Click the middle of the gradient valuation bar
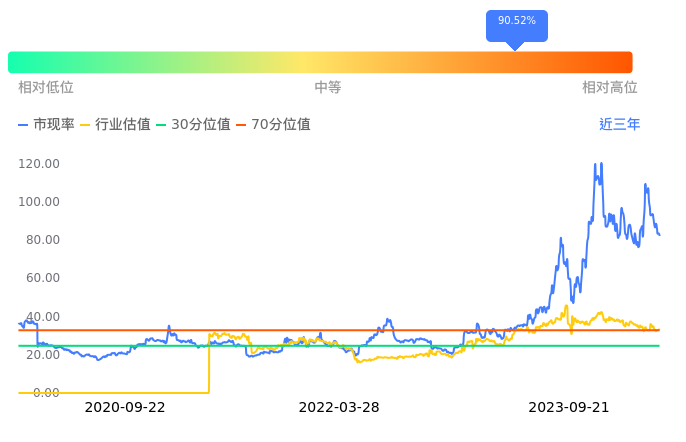 320,62
